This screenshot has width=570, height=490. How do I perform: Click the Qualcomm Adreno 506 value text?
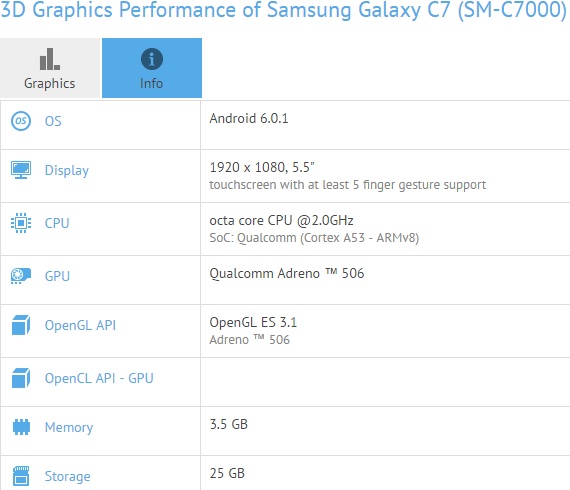coord(286,273)
